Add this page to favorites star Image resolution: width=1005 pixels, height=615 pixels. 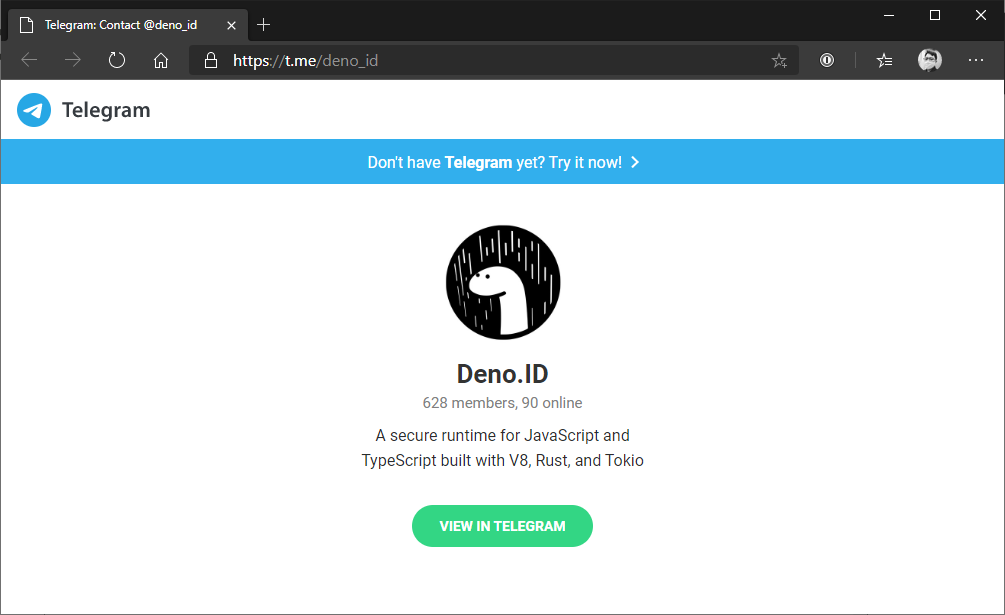tap(779, 61)
